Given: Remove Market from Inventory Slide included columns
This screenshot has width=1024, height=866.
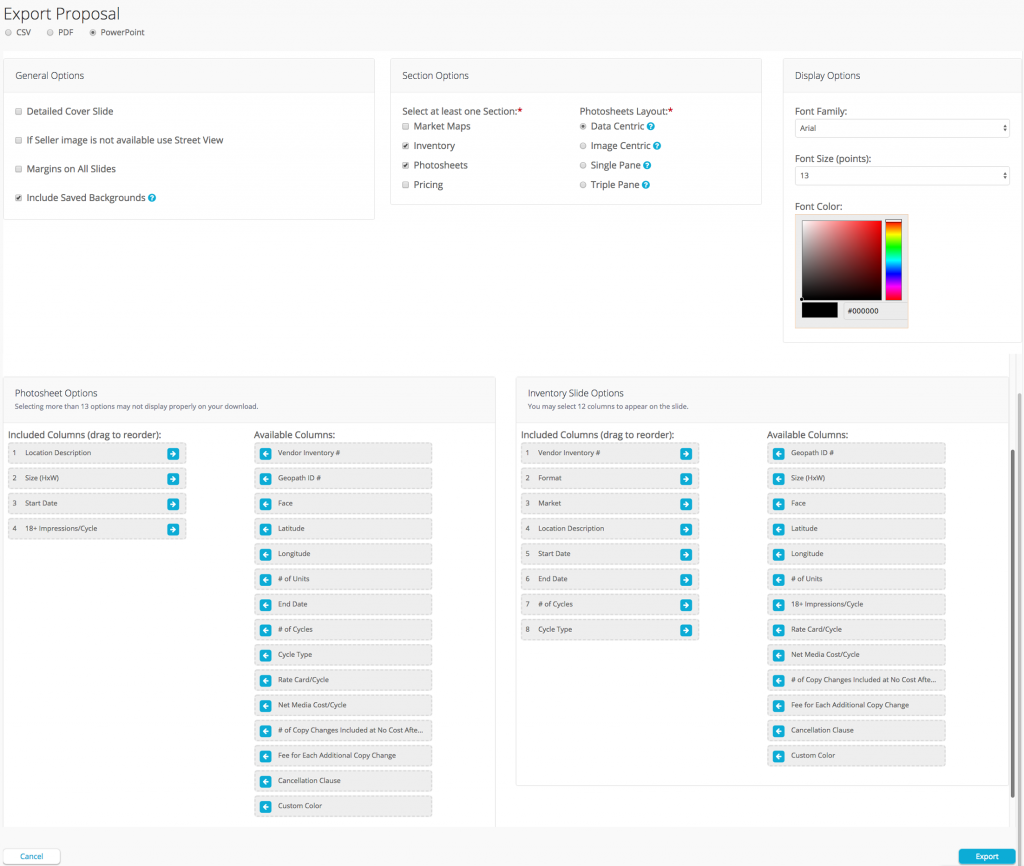Looking at the screenshot, I should click(x=686, y=504).
